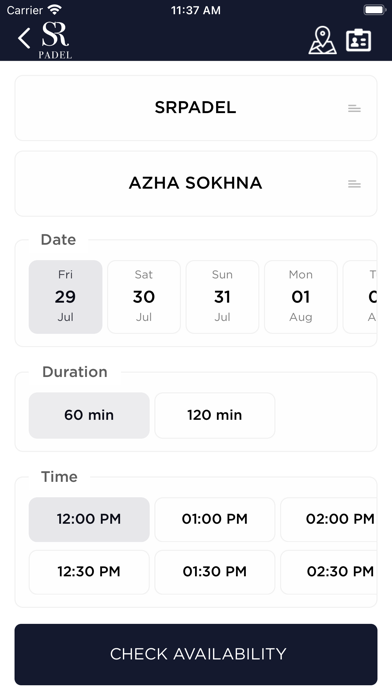This screenshot has width=392, height=696.
Task: Select Sat 30 Jul date
Action: click(144, 297)
